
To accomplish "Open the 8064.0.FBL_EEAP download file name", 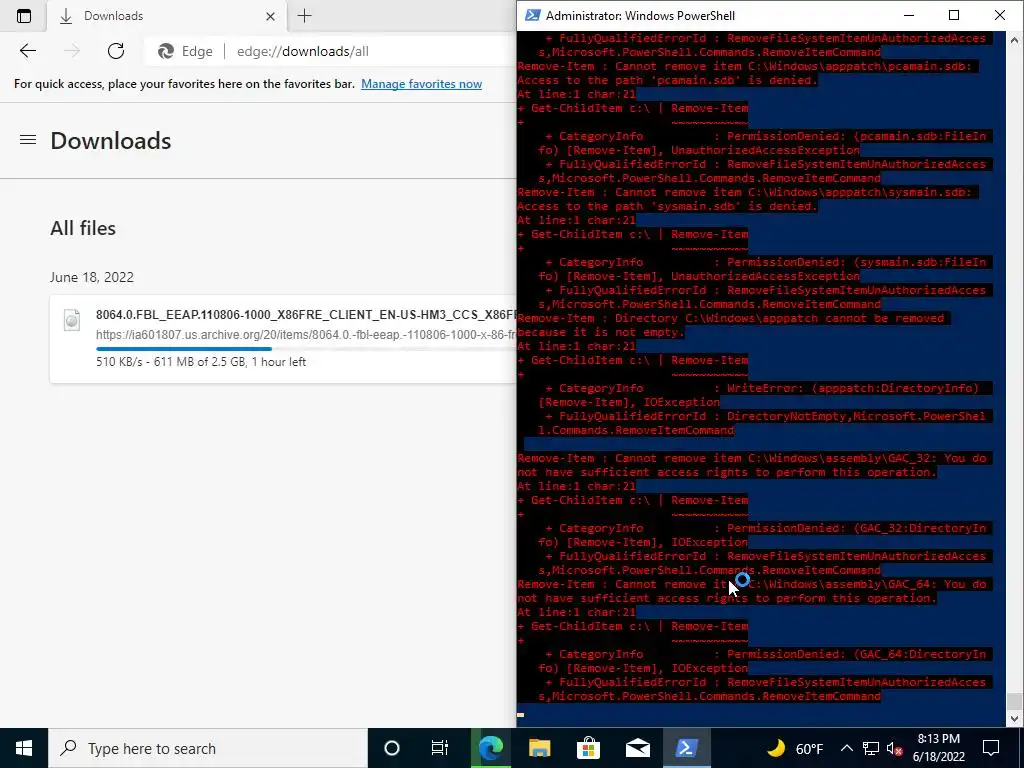I will pyautogui.click(x=306, y=315).
